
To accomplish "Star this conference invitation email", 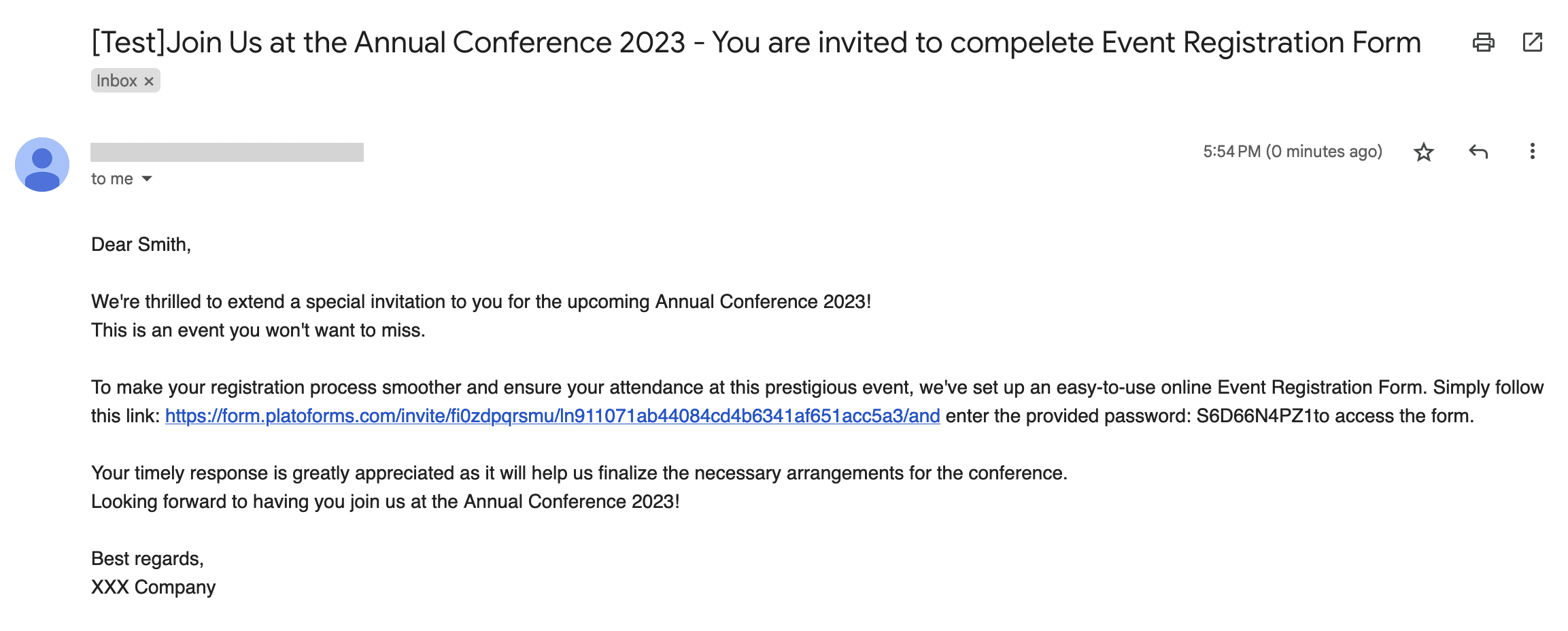I will click(x=1423, y=152).
